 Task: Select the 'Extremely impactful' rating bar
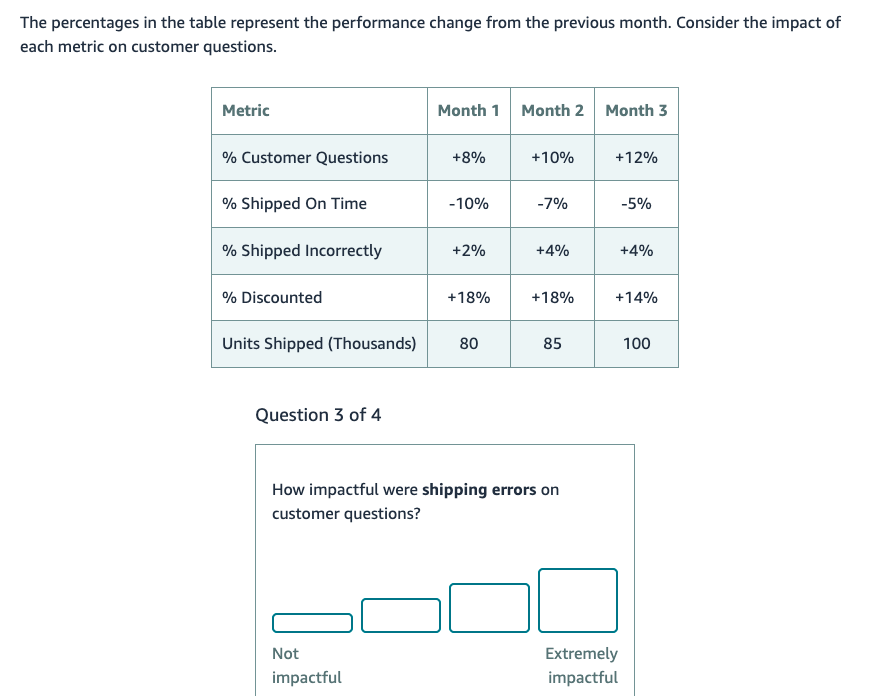coord(578,600)
